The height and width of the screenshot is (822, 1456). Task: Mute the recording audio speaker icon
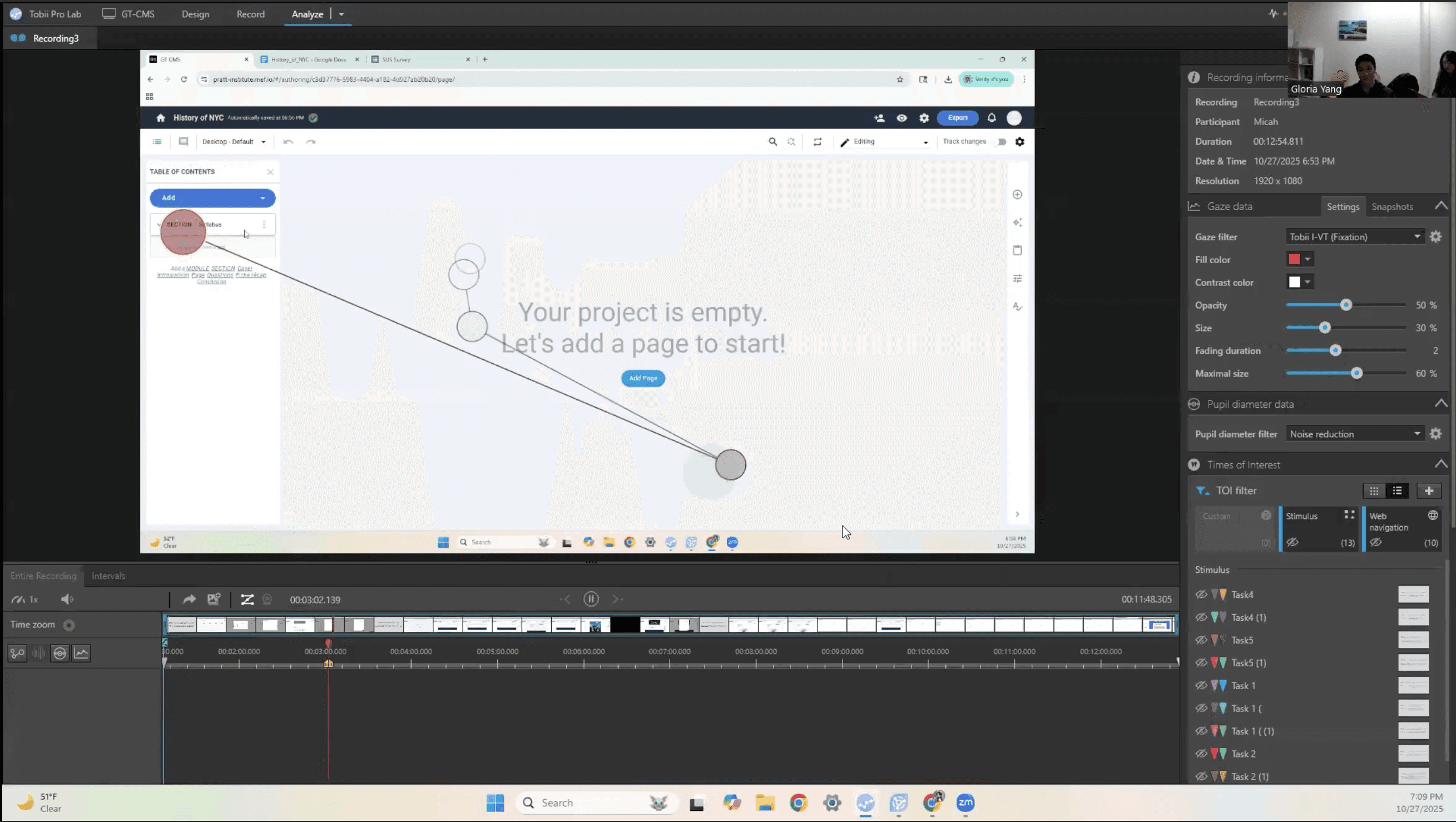(67, 599)
